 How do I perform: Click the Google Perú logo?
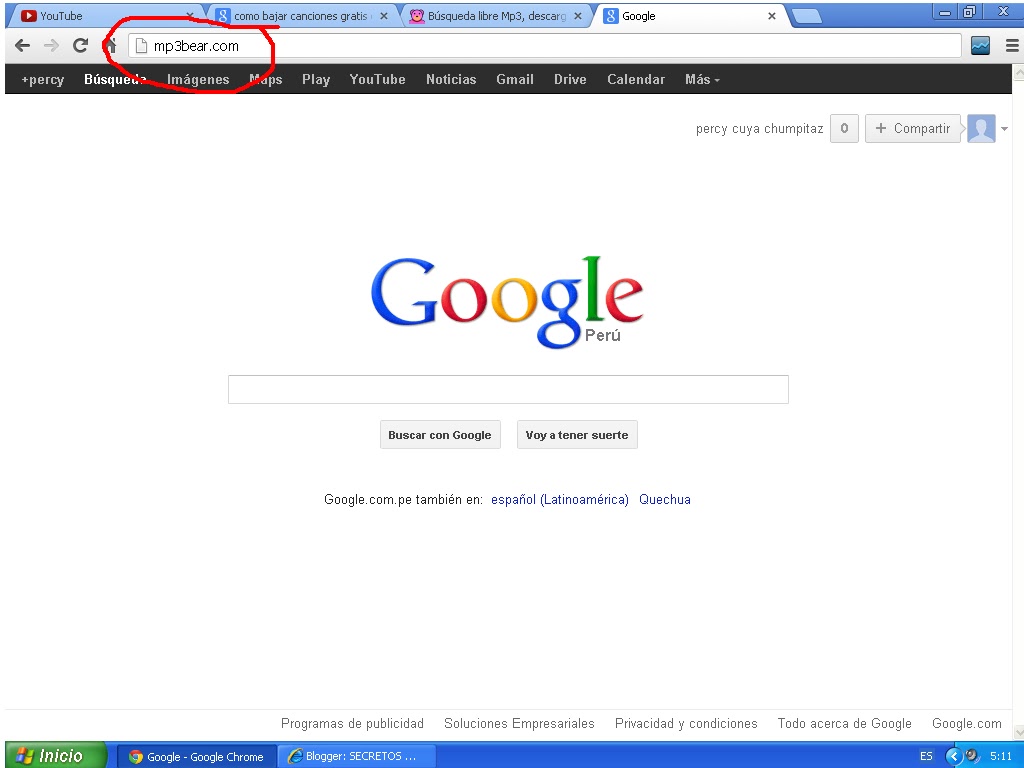coord(507,302)
